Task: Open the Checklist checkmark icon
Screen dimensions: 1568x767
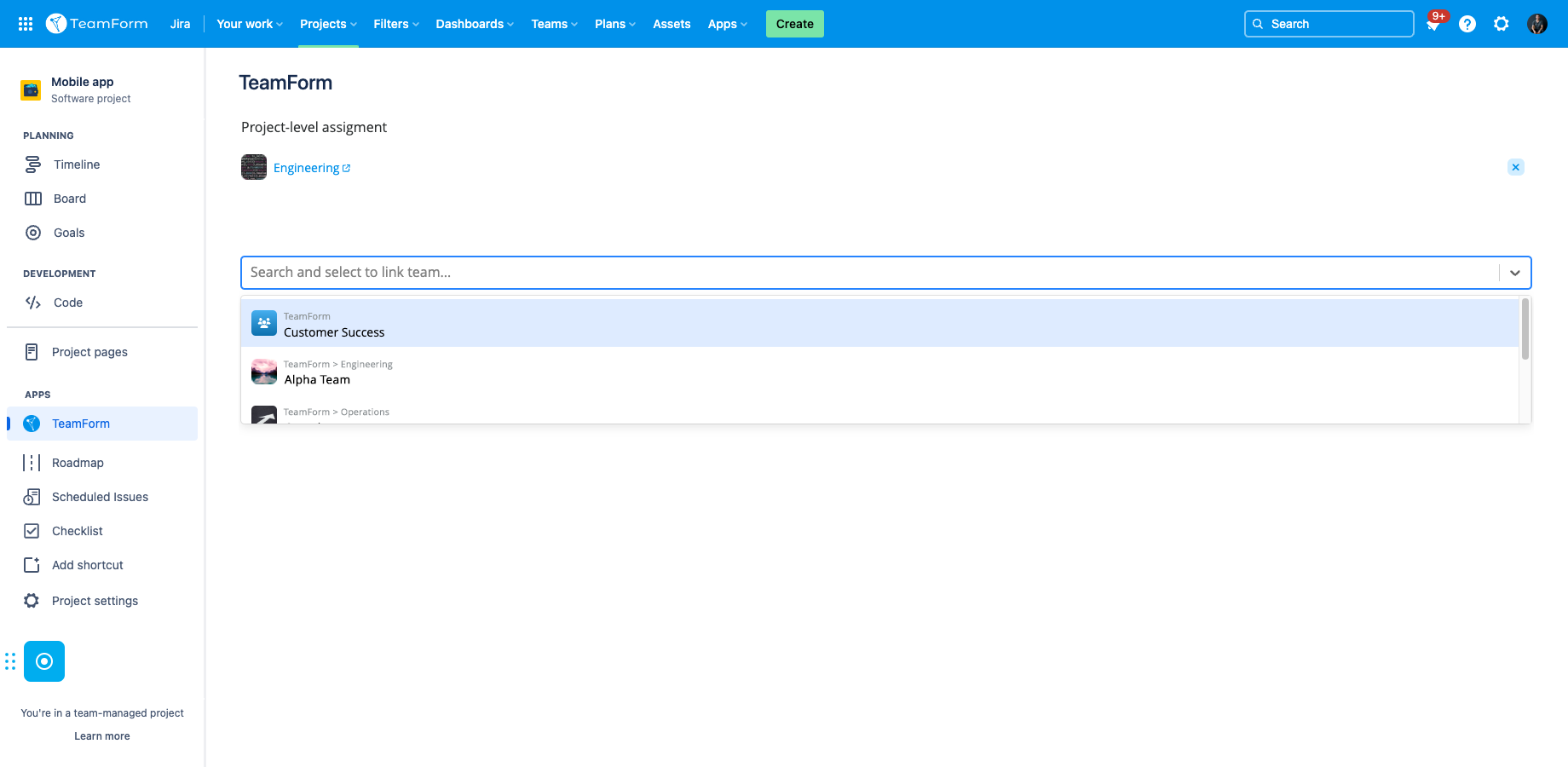Action: (x=32, y=531)
